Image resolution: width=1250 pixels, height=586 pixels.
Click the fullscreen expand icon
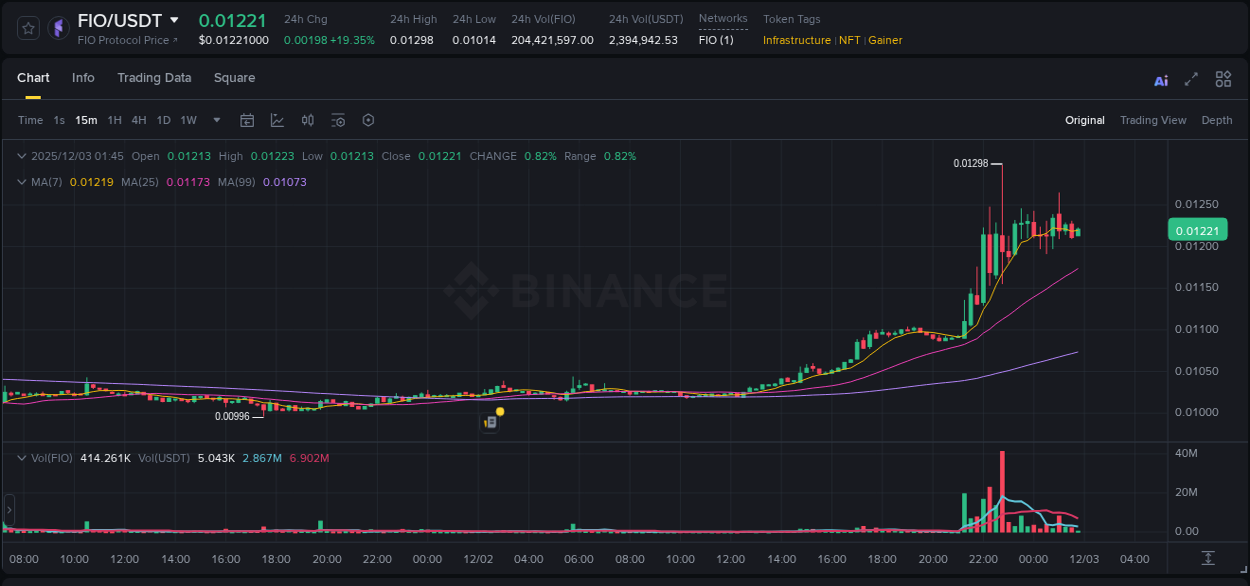pos(1190,79)
